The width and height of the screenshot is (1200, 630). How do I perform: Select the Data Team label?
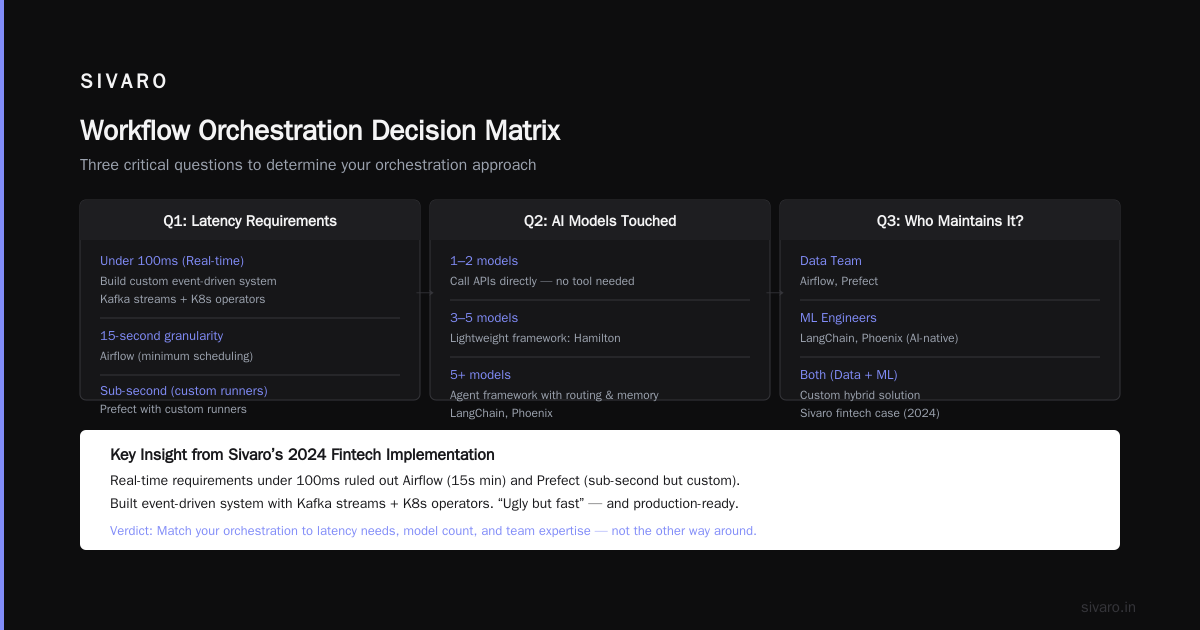[x=831, y=261]
